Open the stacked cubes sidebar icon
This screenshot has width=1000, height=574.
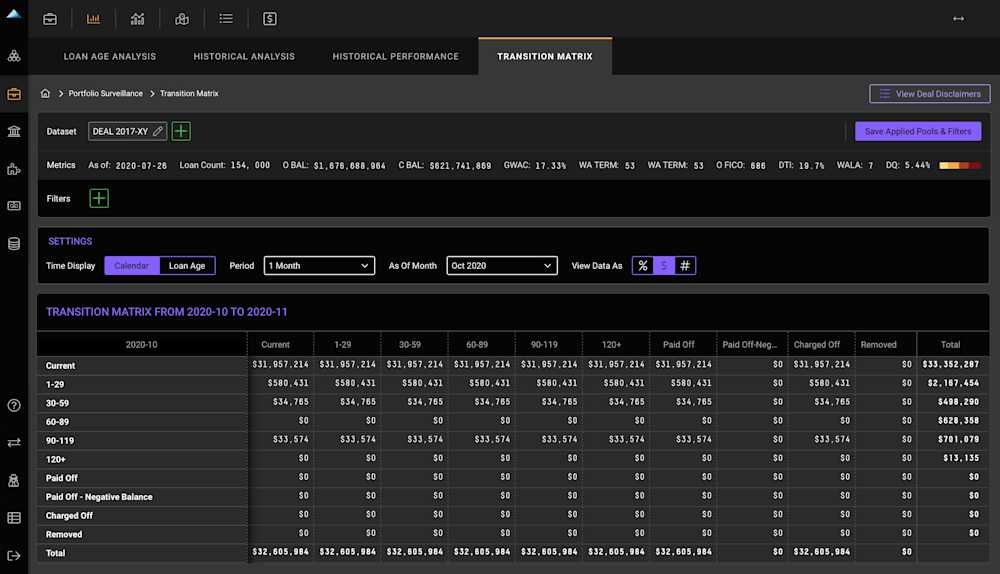tap(14, 56)
